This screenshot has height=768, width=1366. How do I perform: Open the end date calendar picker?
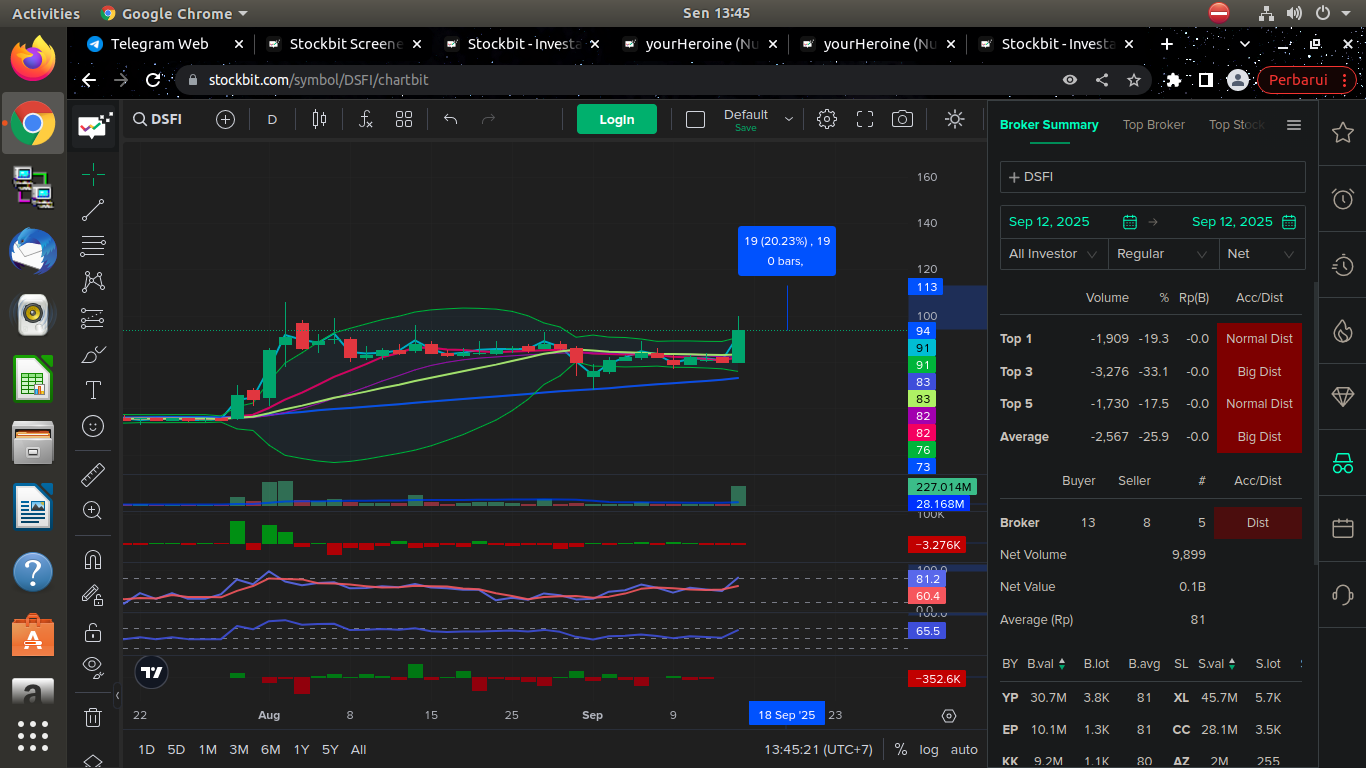tap(1289, 222)
